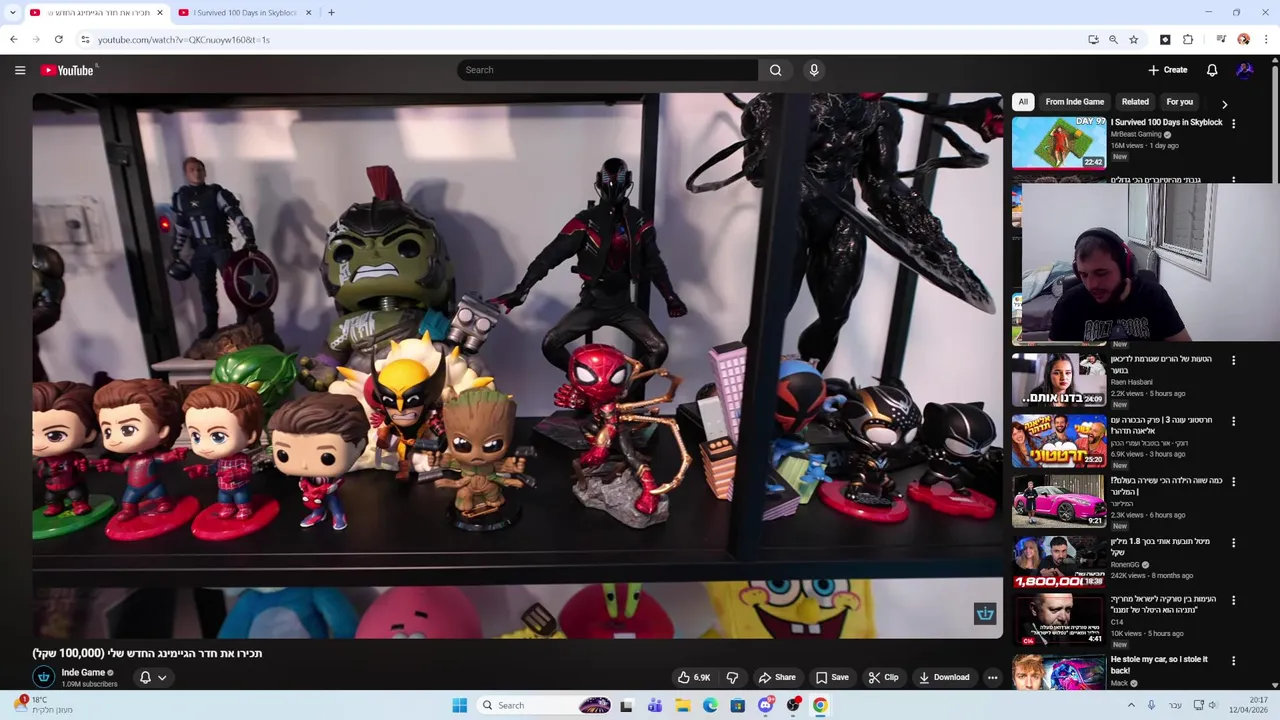Viewport: 1280px width, 720px height.
Task: View site information icon in address bar
Action: point(86,40)
